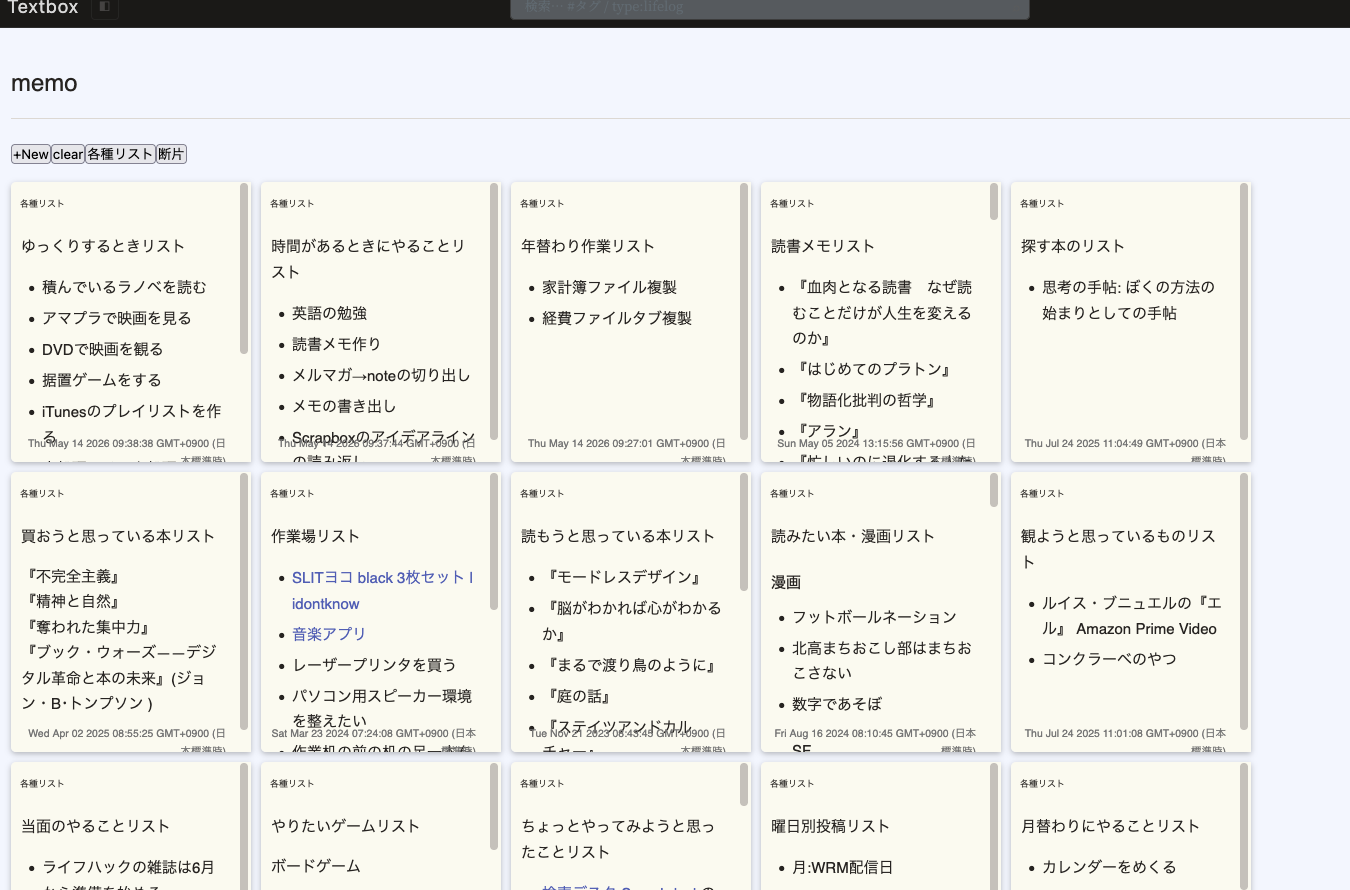Open the ちょっとやってみようと思ったことリスト card title

click(x=619, y=839)
